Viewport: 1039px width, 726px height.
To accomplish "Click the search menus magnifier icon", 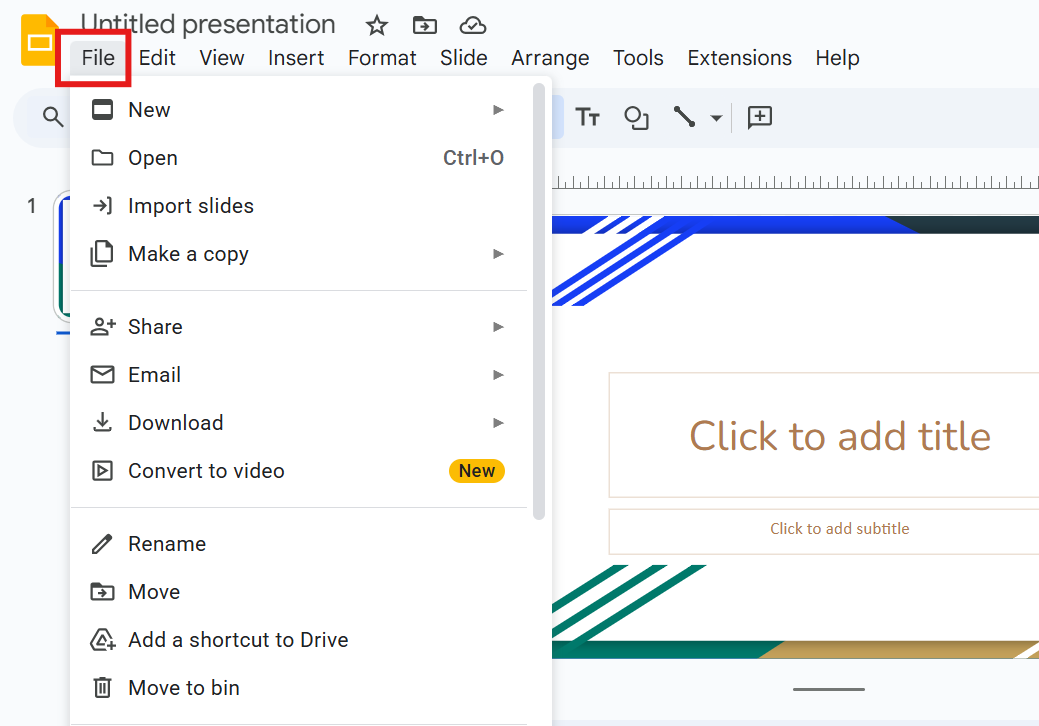I will 53,117.
